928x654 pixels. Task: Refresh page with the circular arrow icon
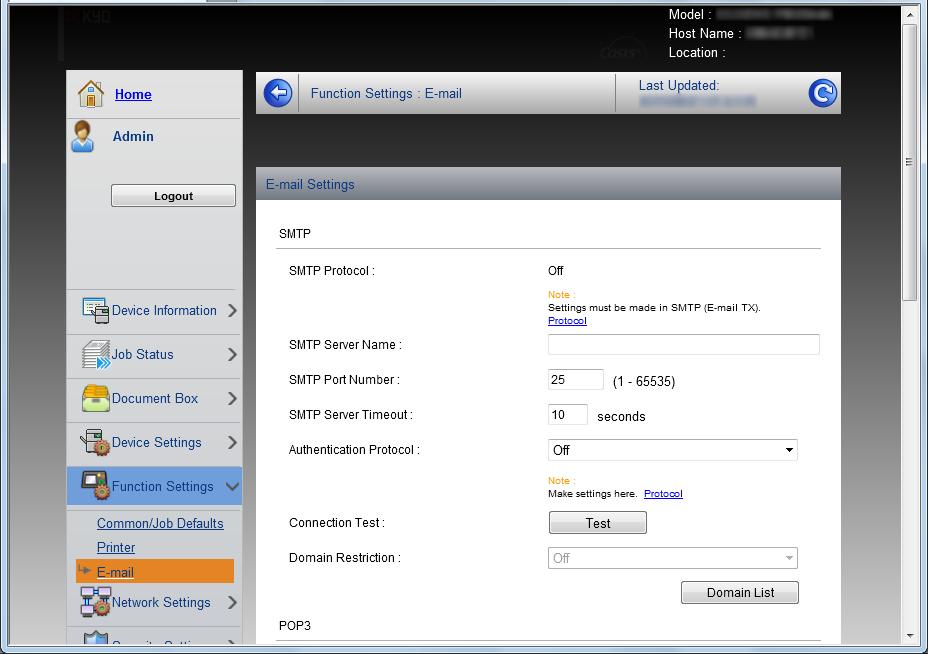click(x=823, y=93)
